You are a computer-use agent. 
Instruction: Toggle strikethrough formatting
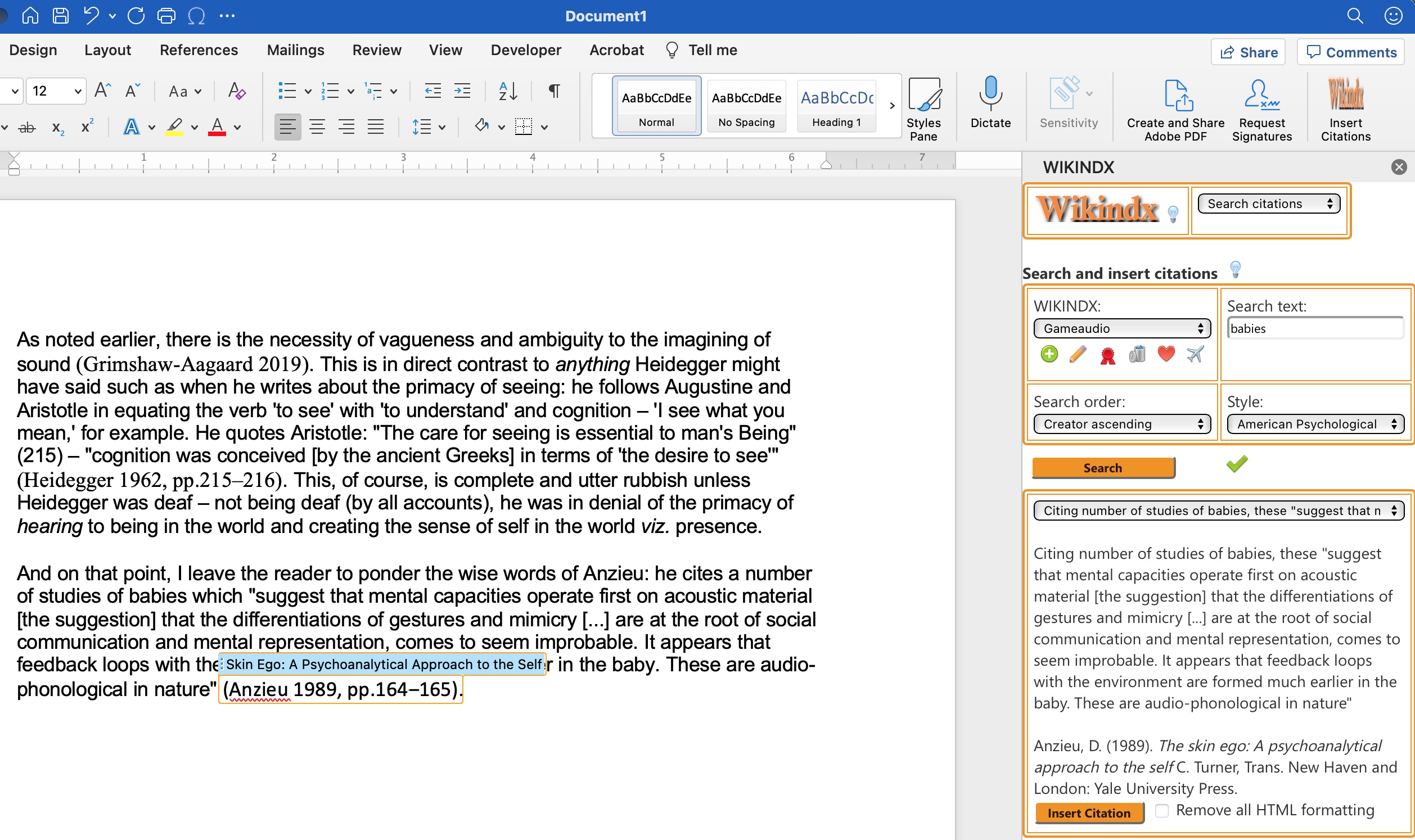coord(26,128)
